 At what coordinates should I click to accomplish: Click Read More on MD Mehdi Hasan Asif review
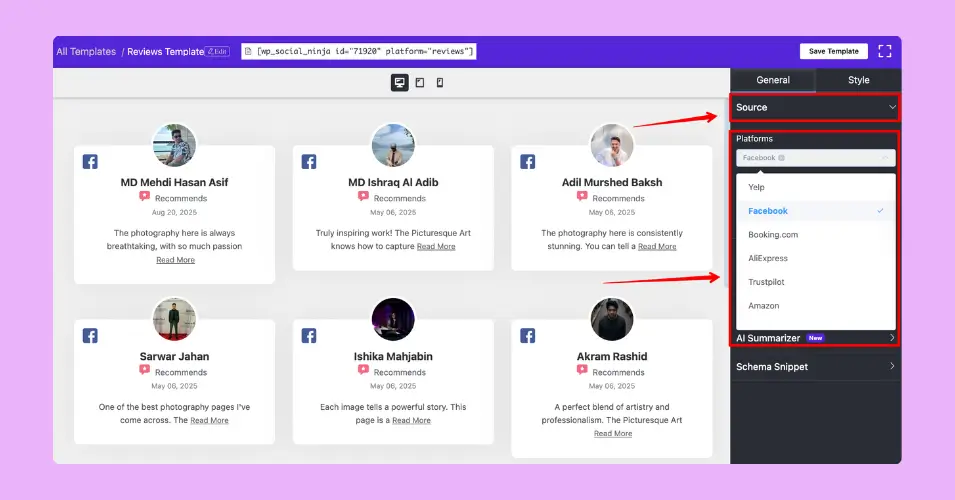coord(175,260)
